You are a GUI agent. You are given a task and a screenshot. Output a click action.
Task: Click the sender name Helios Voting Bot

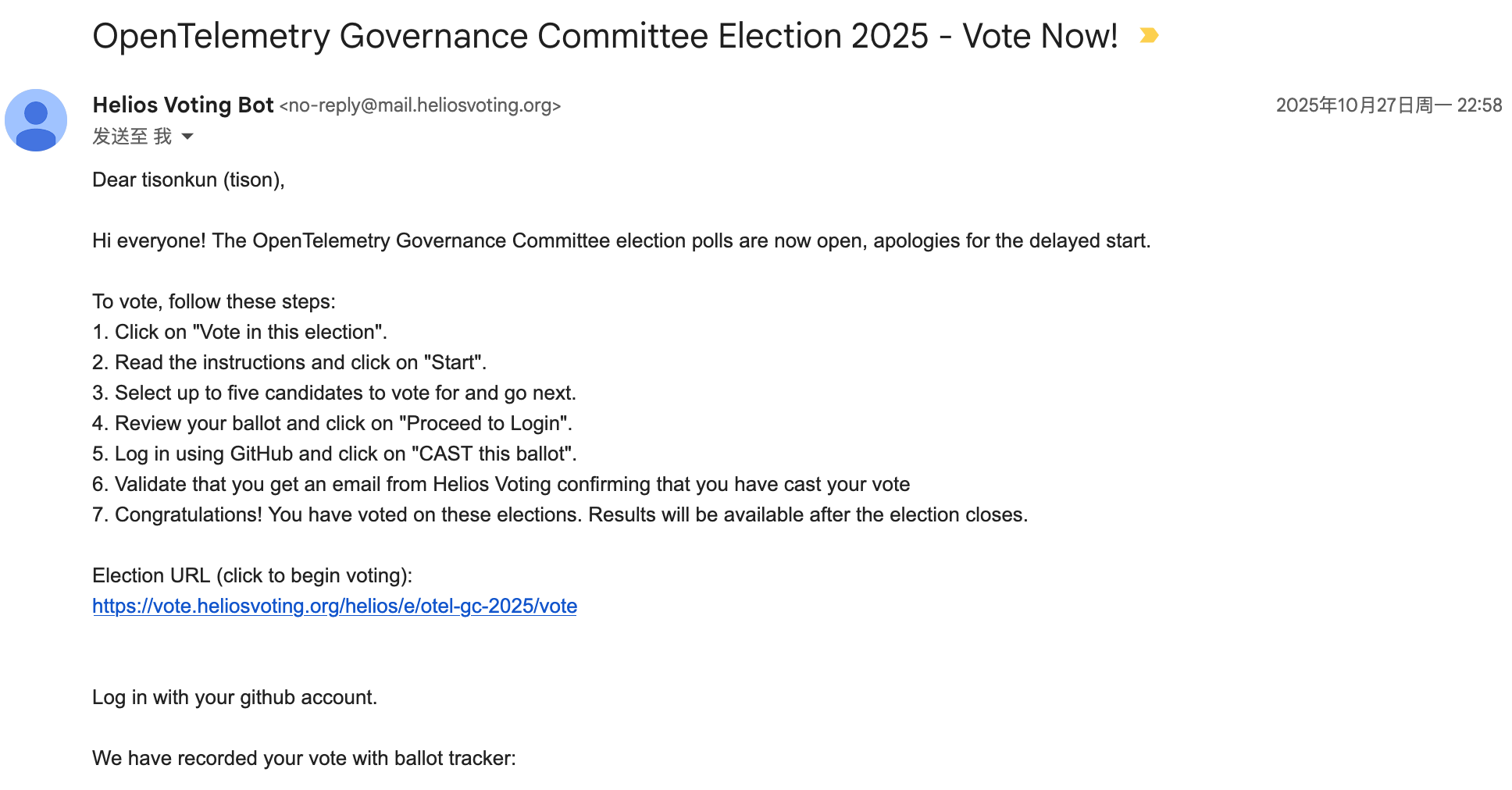click(183, 105)
